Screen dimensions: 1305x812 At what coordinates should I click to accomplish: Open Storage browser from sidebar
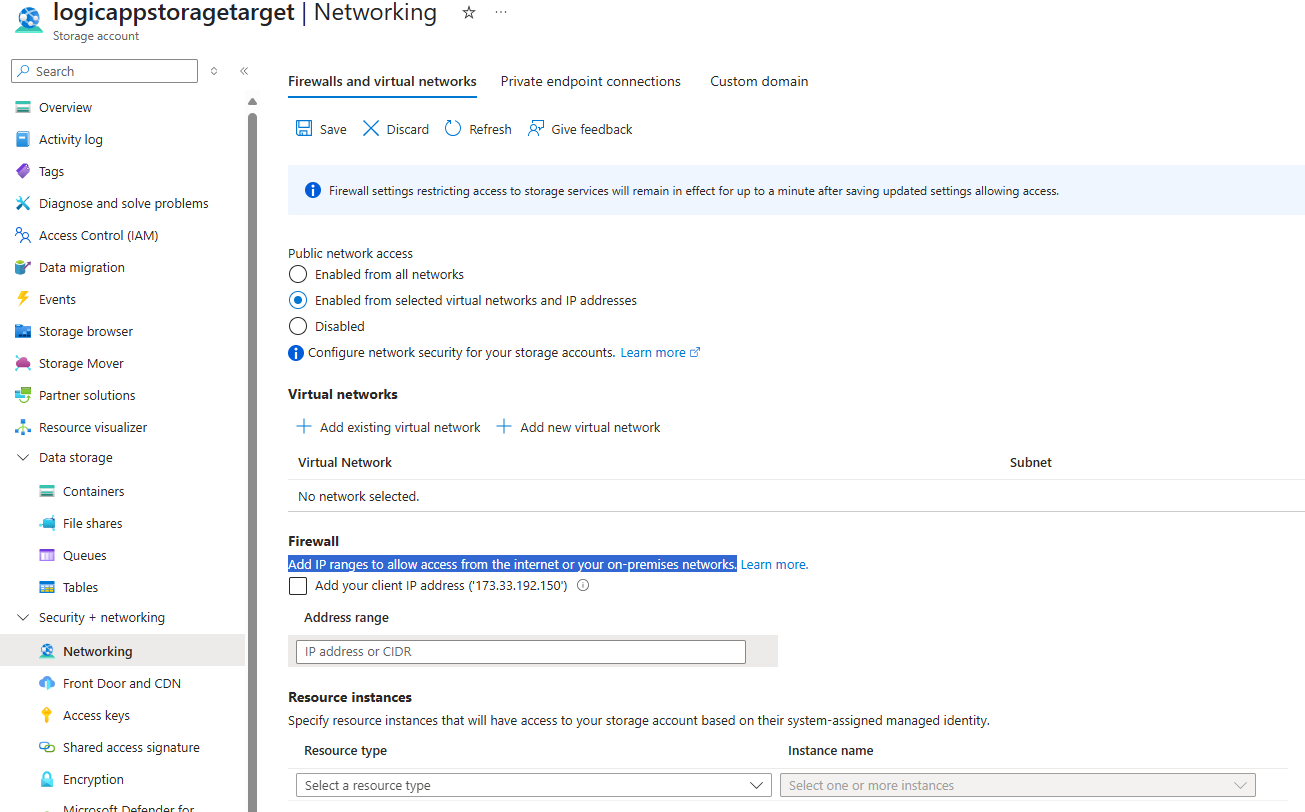(x=85, y=331)
